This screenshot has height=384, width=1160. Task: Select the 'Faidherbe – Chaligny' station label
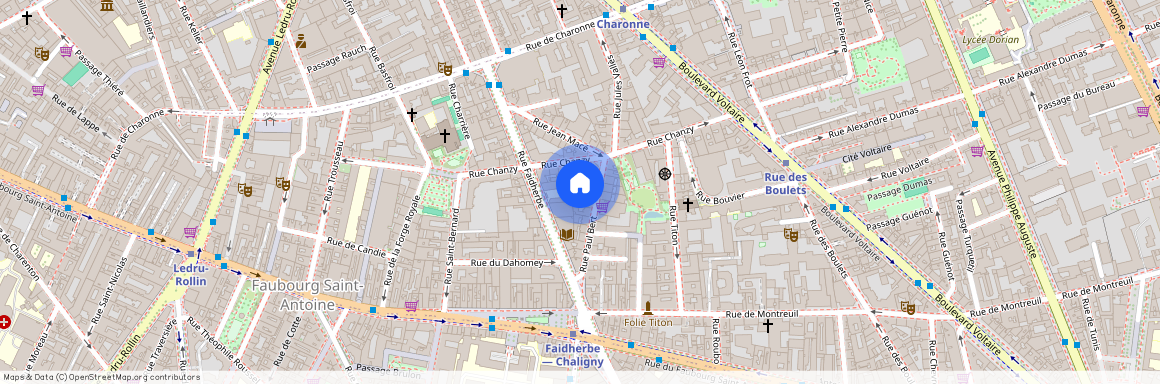(573, 355)
